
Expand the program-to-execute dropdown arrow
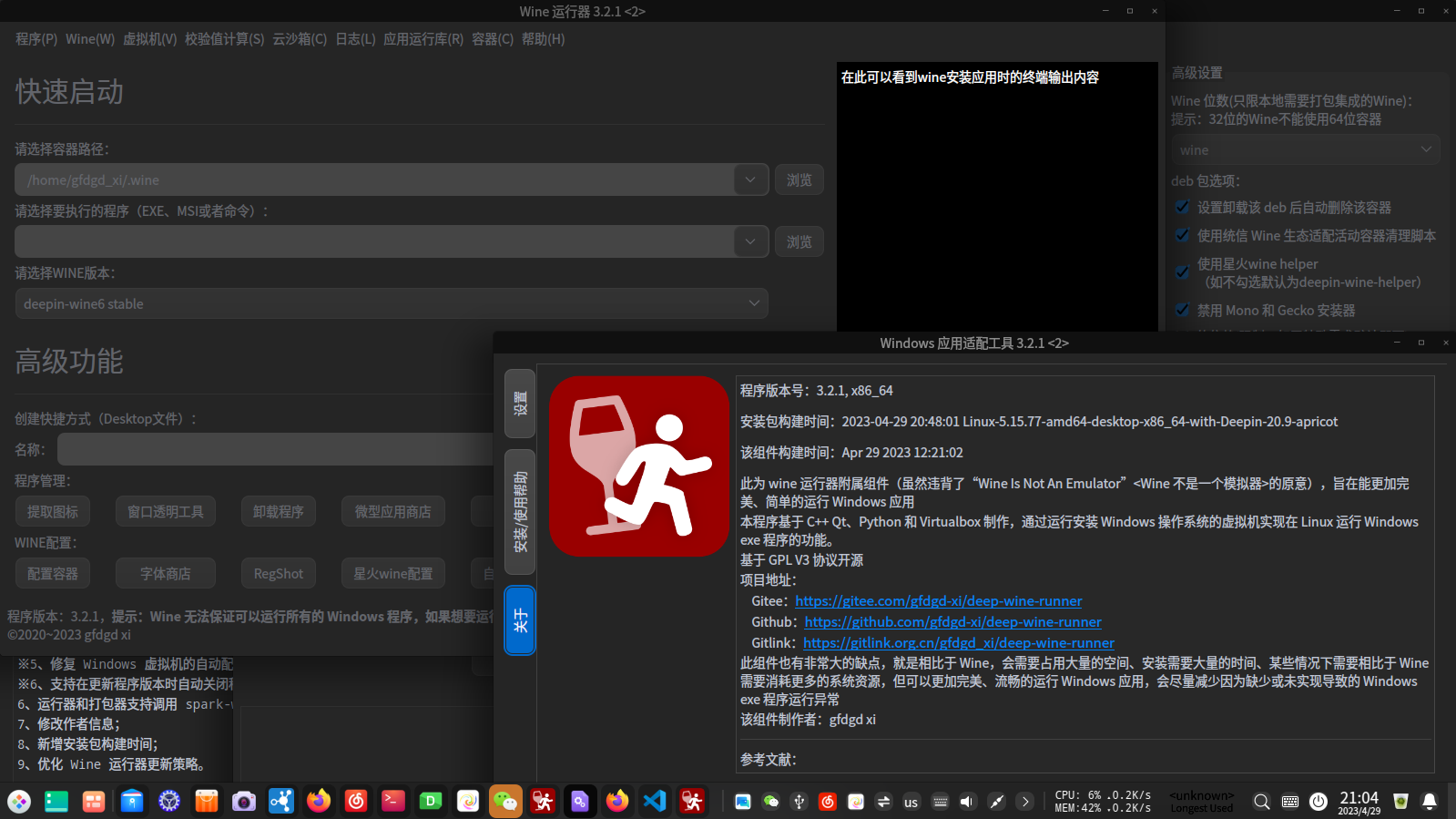pos(750,241)
